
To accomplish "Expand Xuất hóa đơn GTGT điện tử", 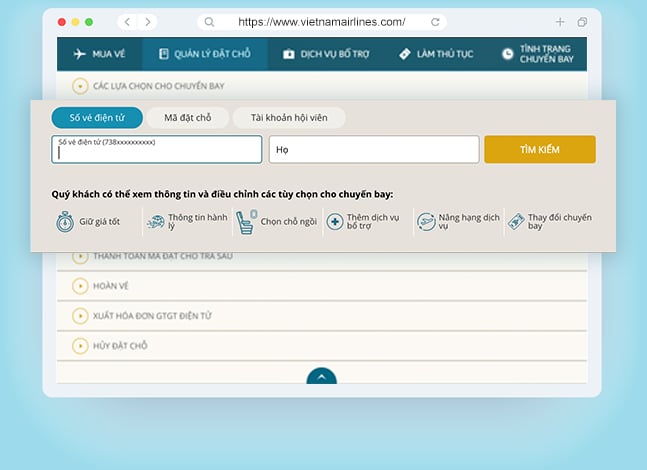I will (81, 316).
